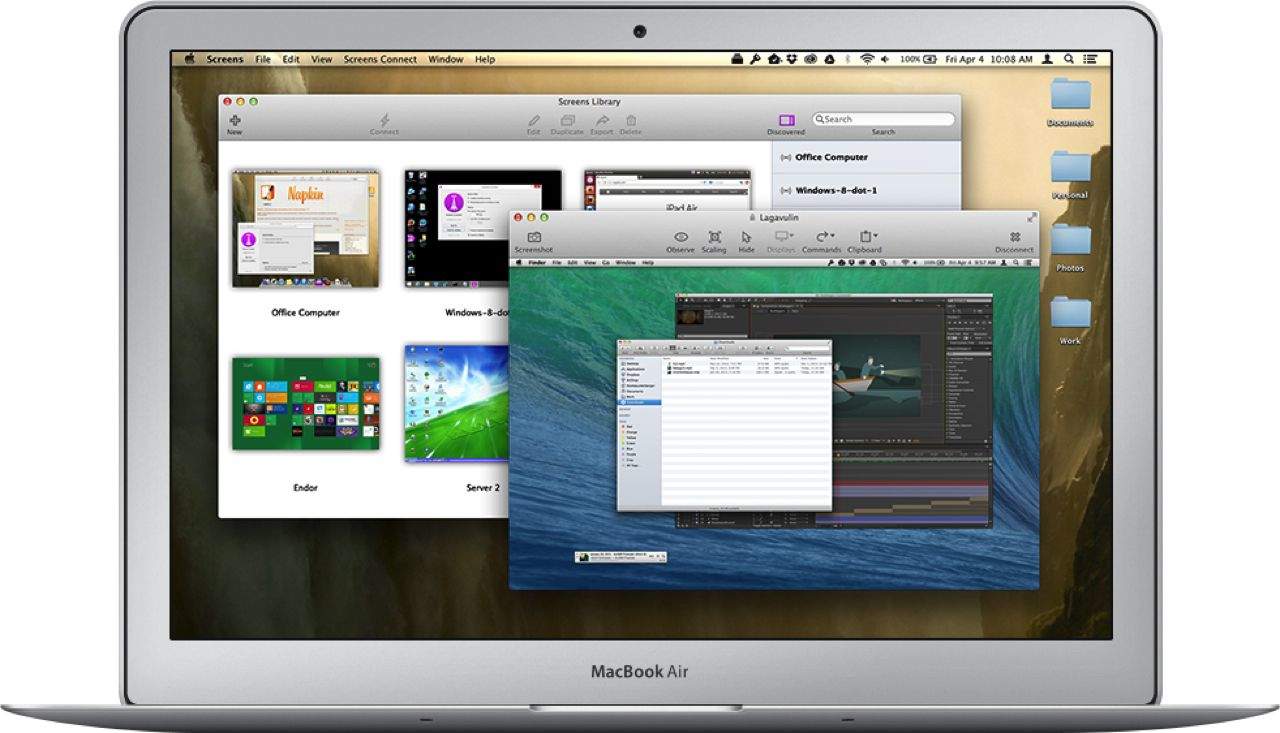1280x733 pixels.
Task: Click the Duplicate icon in Screens Library
Action: pos(567,120)
